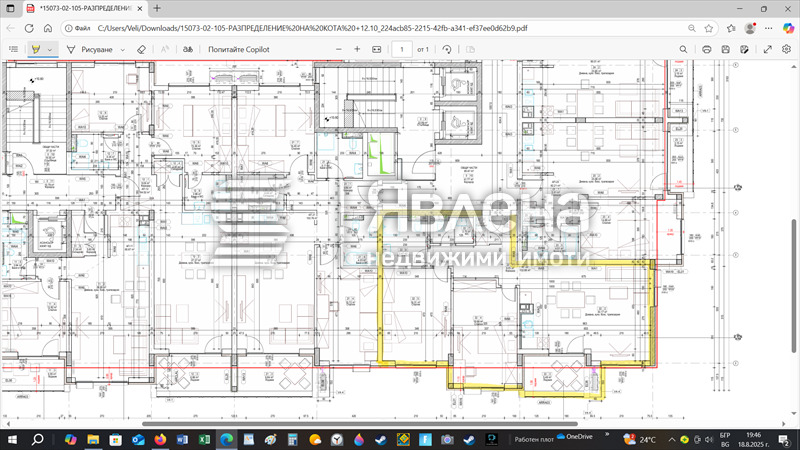Click Попитайте Copilot button
This screenshot has height=450, width=800.
coord(239,49)
